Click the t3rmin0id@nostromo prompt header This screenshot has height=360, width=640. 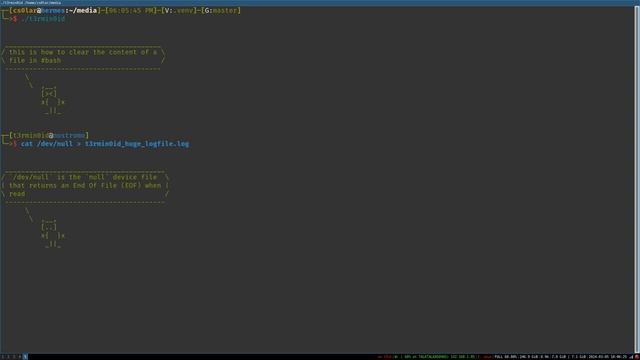(x=49, y=135)
